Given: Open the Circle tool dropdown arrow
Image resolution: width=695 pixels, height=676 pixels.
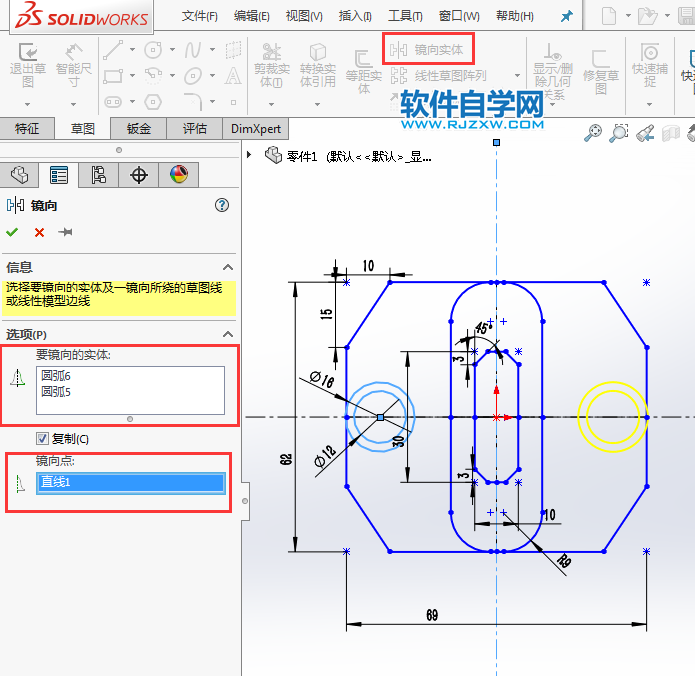Looking at the screenshot, I should pos(172,50).
